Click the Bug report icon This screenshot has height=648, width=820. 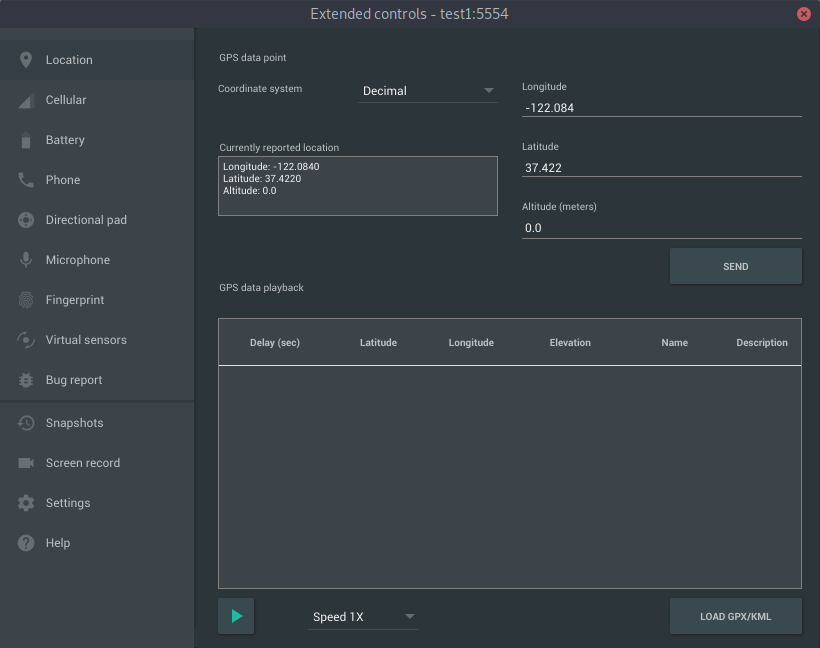tap(26, 380)
